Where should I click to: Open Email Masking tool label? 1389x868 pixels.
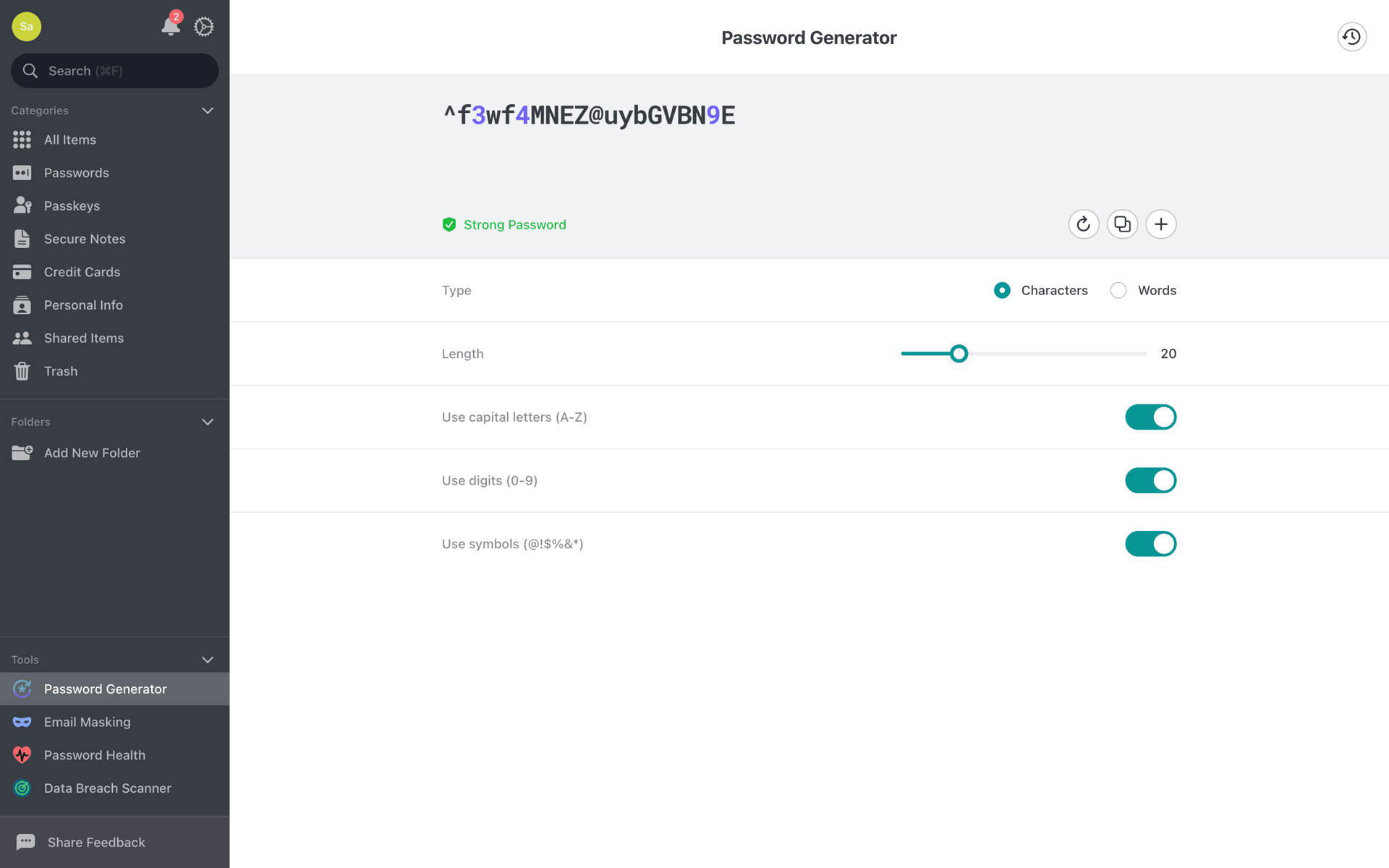(88, 722)
